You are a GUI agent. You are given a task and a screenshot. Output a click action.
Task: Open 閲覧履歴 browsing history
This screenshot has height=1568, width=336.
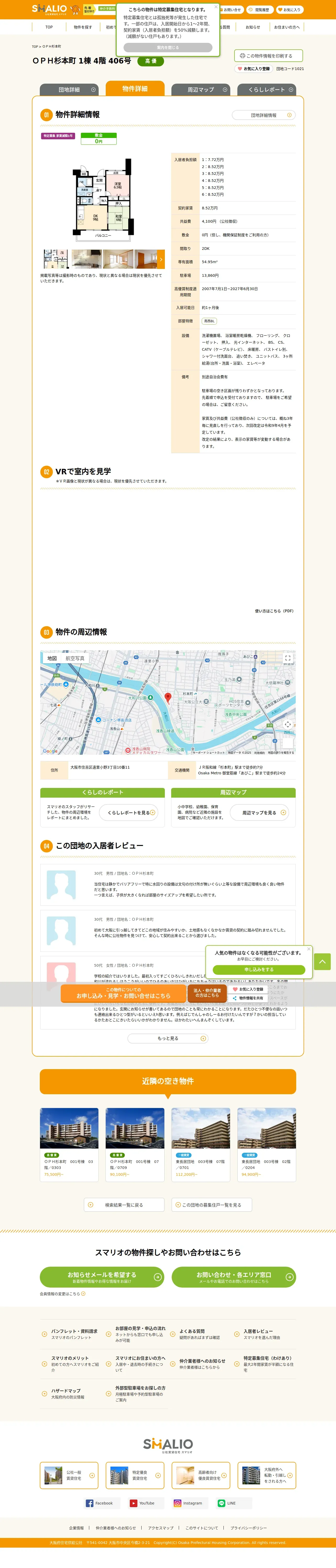[260, 10]
